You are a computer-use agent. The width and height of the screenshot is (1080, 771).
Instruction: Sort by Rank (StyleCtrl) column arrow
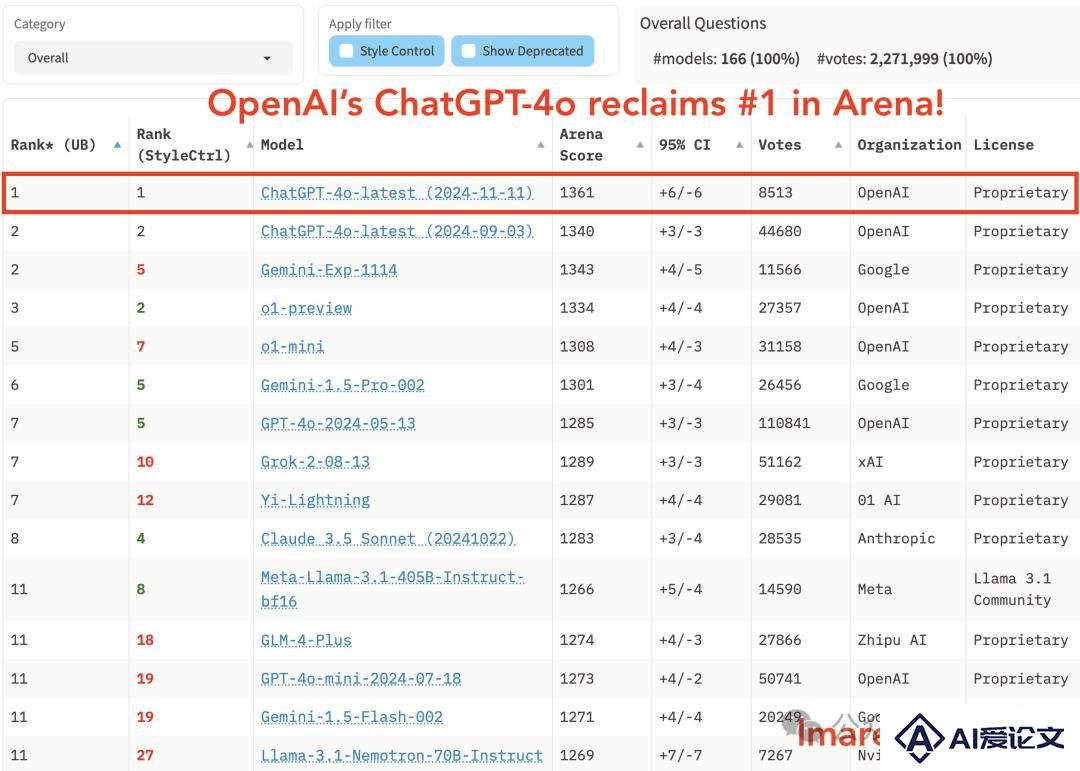pos(249,145)
